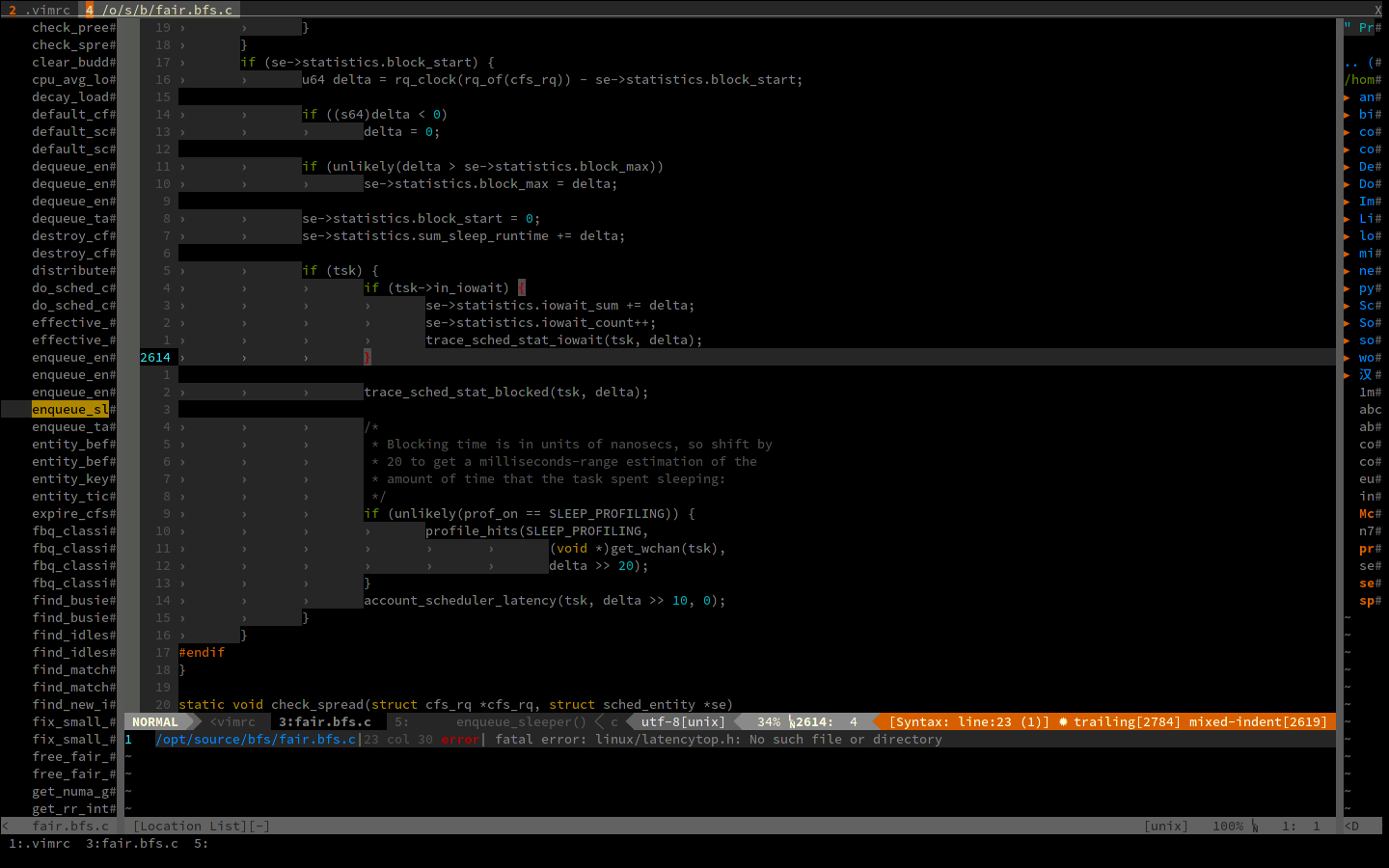Expand the 'Li' folder in the file tree
This screenshot has height=868, width=1389.
tap(1347, 219)
